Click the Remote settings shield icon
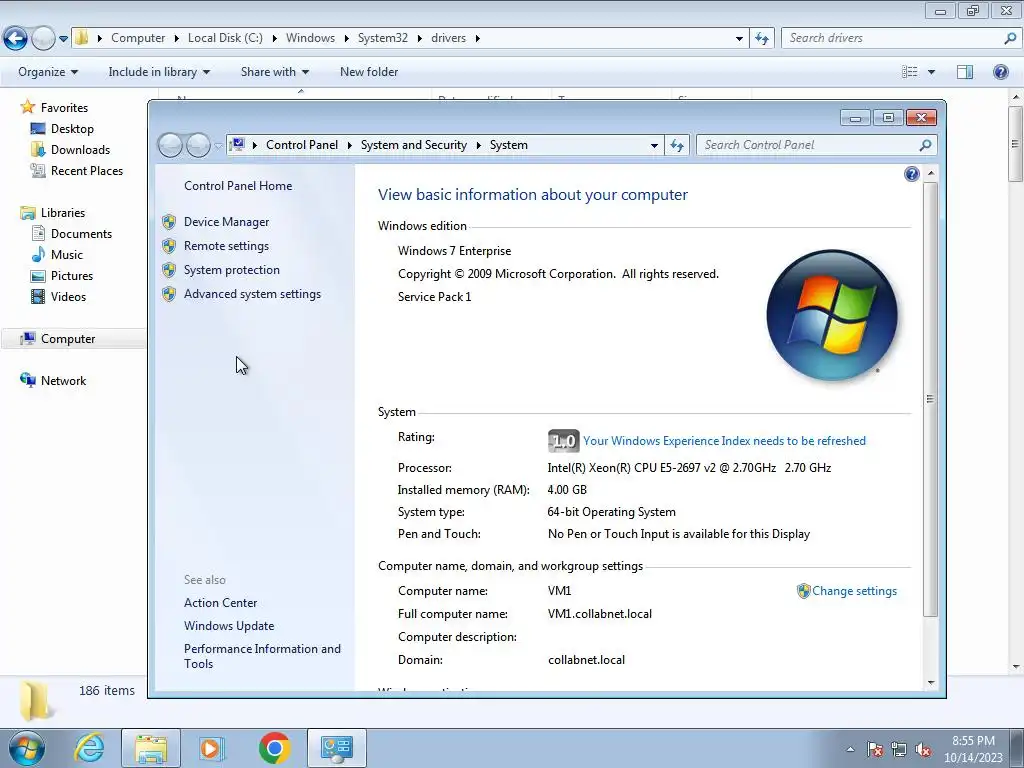This screenshot has height=768, width=1024. click(169, 246)
